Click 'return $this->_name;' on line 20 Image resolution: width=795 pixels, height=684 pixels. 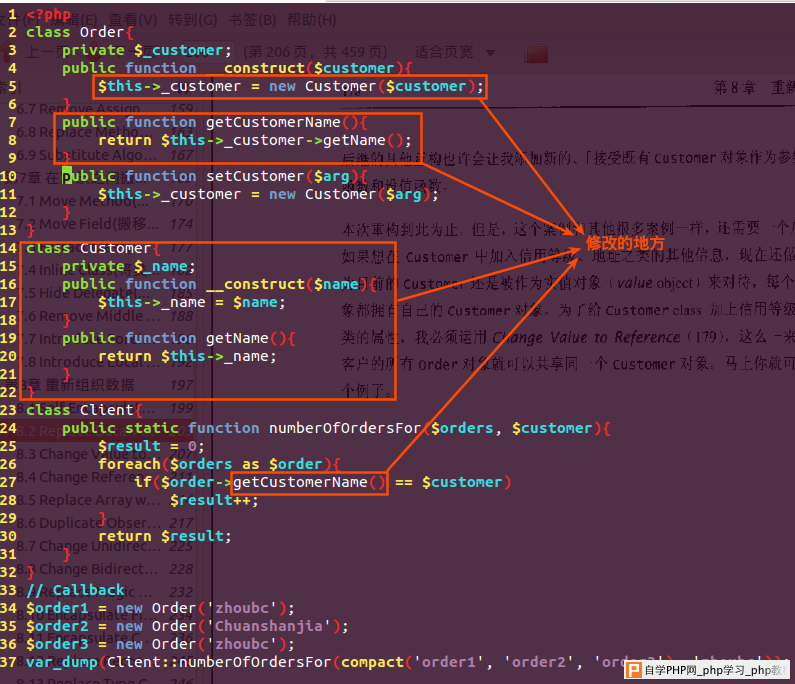point(188,356)
